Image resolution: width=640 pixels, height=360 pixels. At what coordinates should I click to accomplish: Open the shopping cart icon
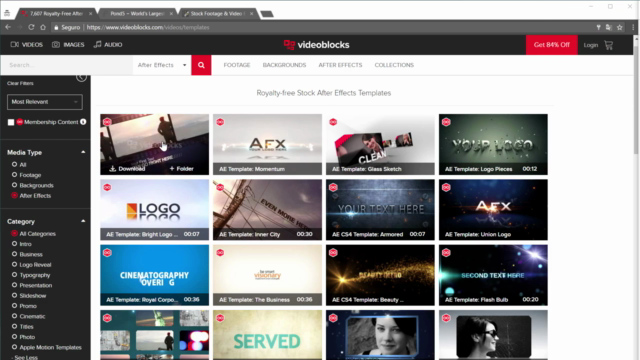pyautogui.click(x=609, y=45)
